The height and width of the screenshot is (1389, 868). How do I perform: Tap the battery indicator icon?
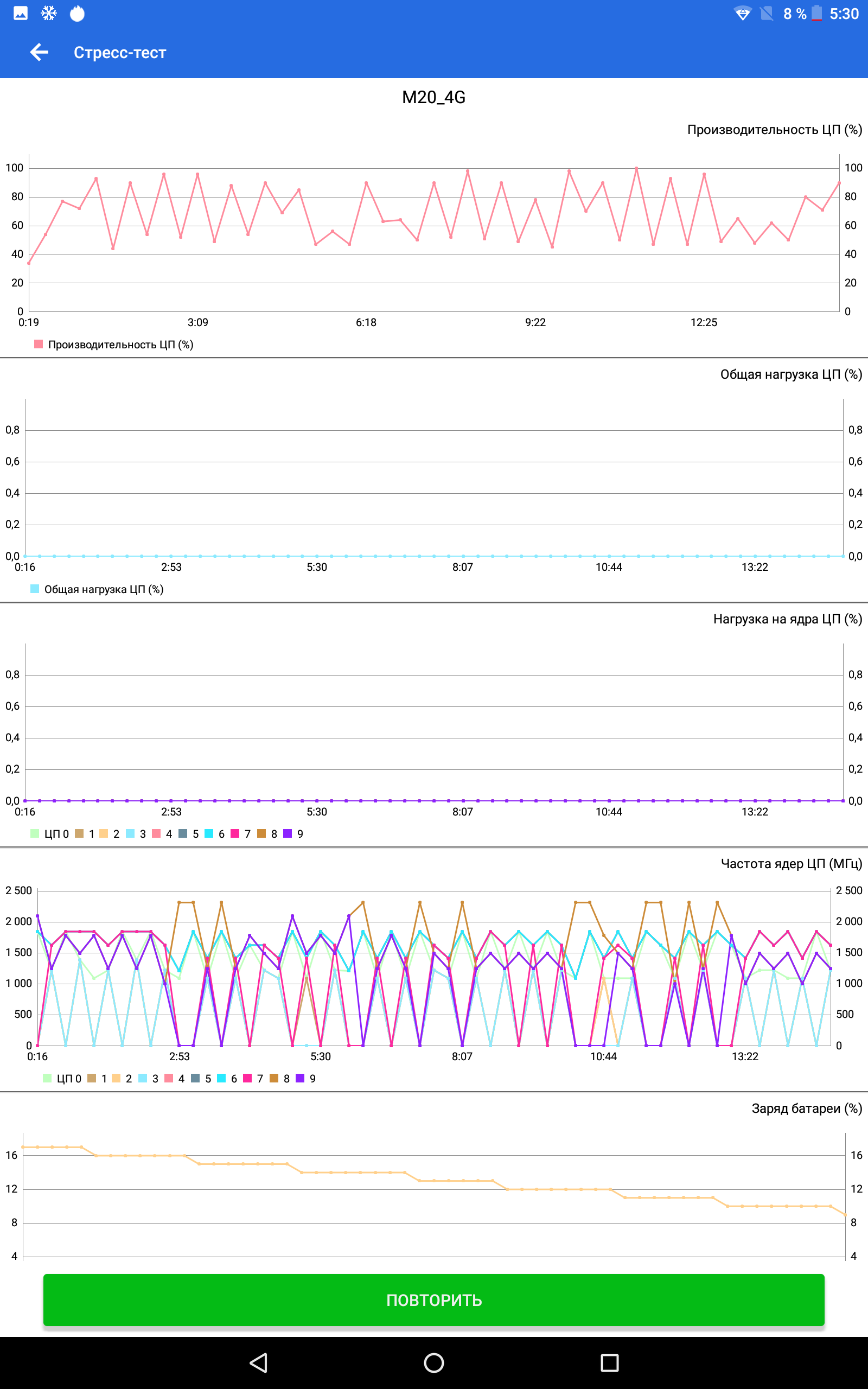click(816, 13)
